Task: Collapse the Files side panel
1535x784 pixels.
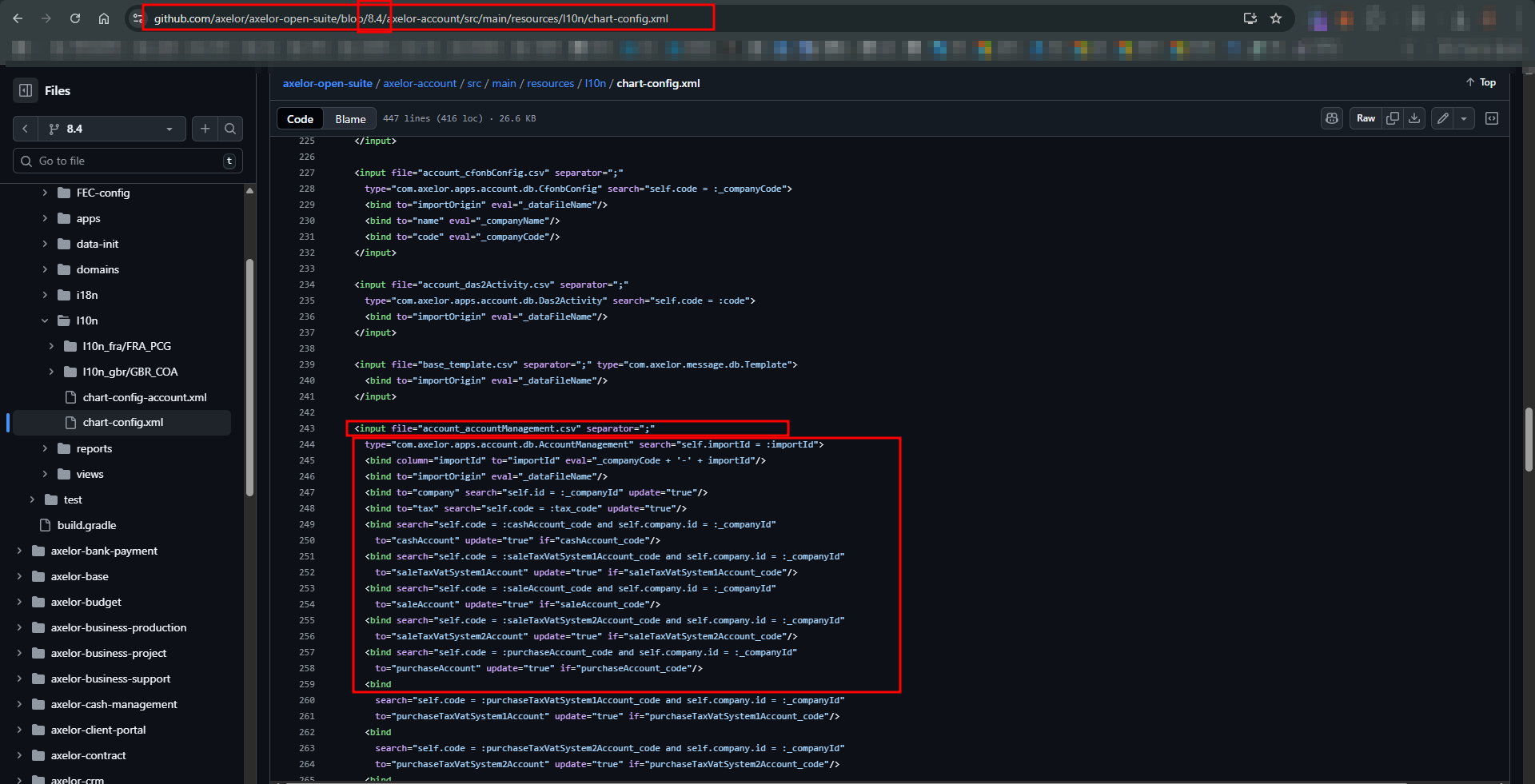Action: click(26, 90)
